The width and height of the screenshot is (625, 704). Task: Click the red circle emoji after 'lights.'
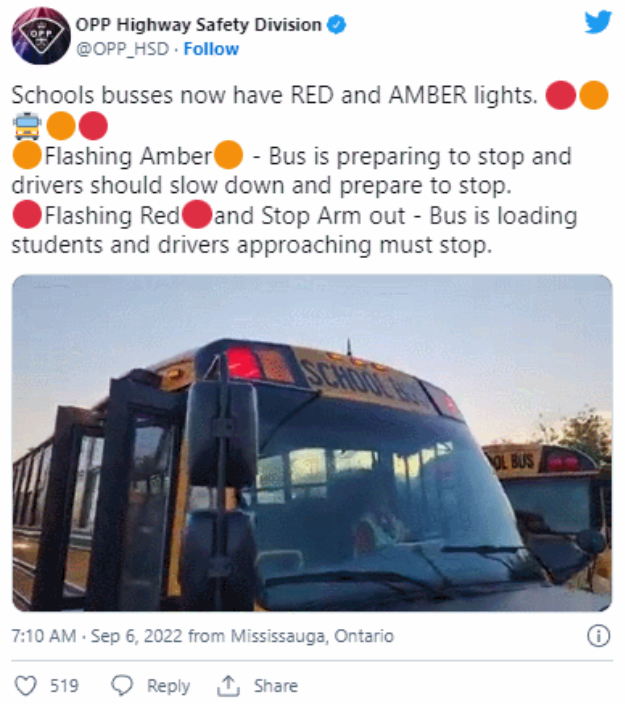click(x=560, y=95)
